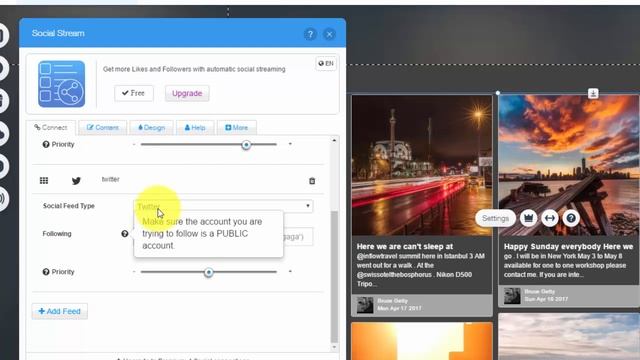Click the stretch arrows icon on widget
The height and width of the screenshot is (360, 640).
point(550,218)
